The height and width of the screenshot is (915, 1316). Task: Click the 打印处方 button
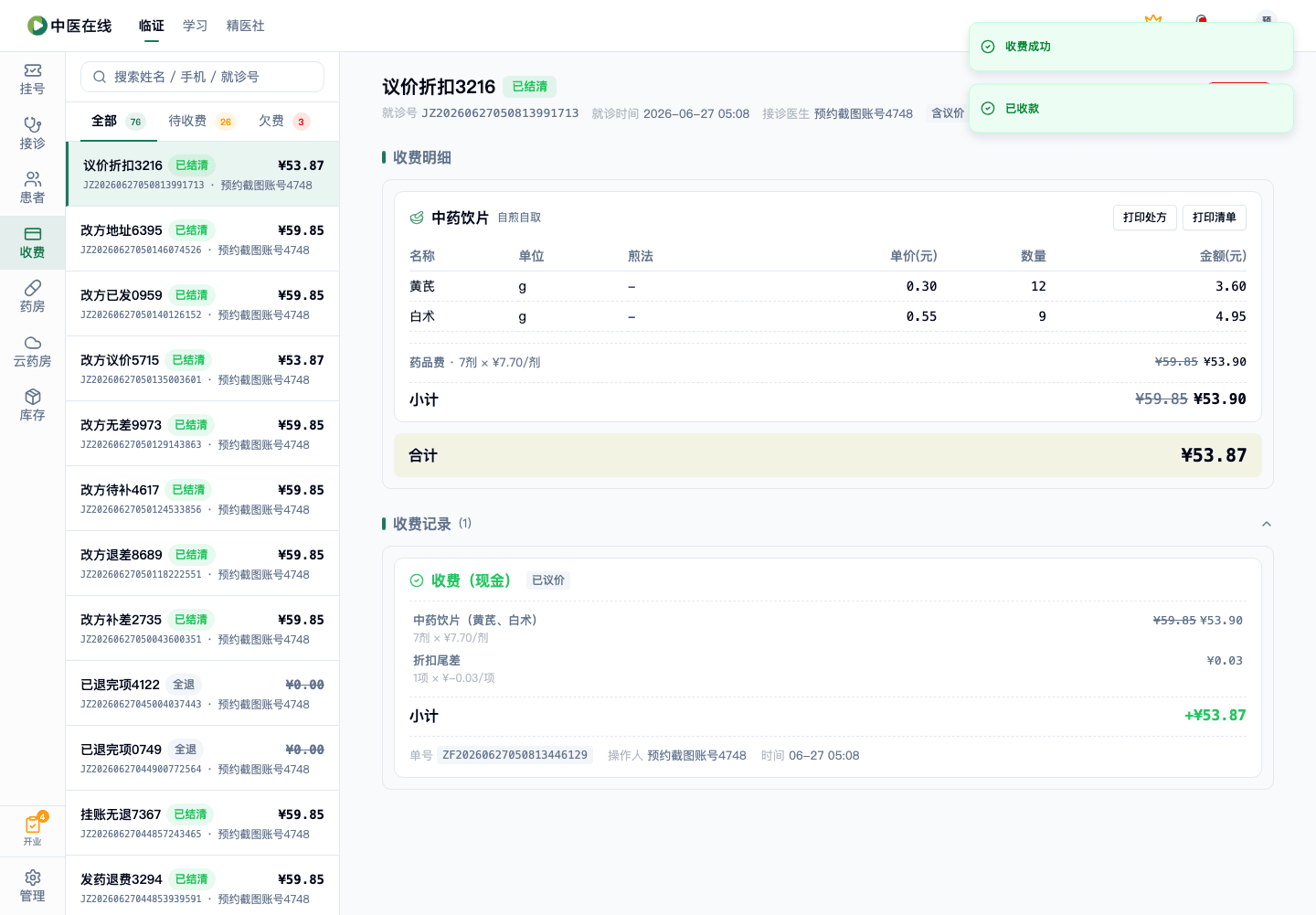1145,218
